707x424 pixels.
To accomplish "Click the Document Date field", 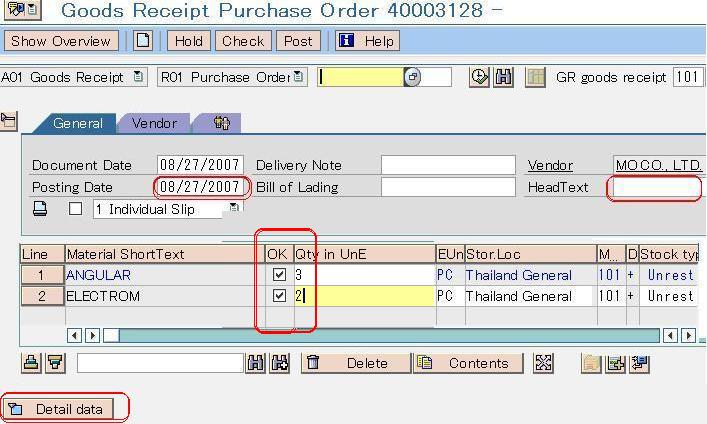I will [x=200, y=165].
